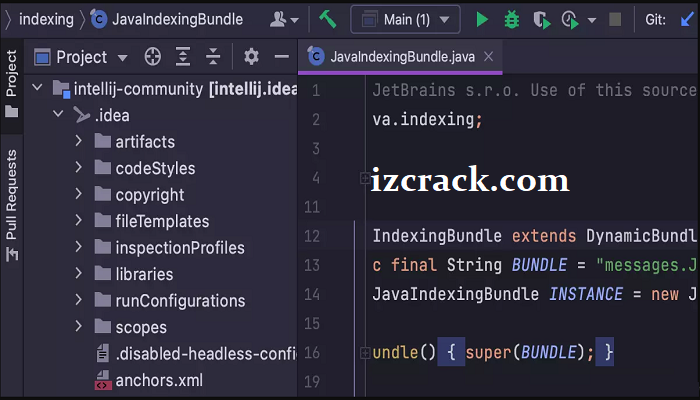700x400 pixels.
Task: Open profiler run options dropdown arrow
Action: 592,20
